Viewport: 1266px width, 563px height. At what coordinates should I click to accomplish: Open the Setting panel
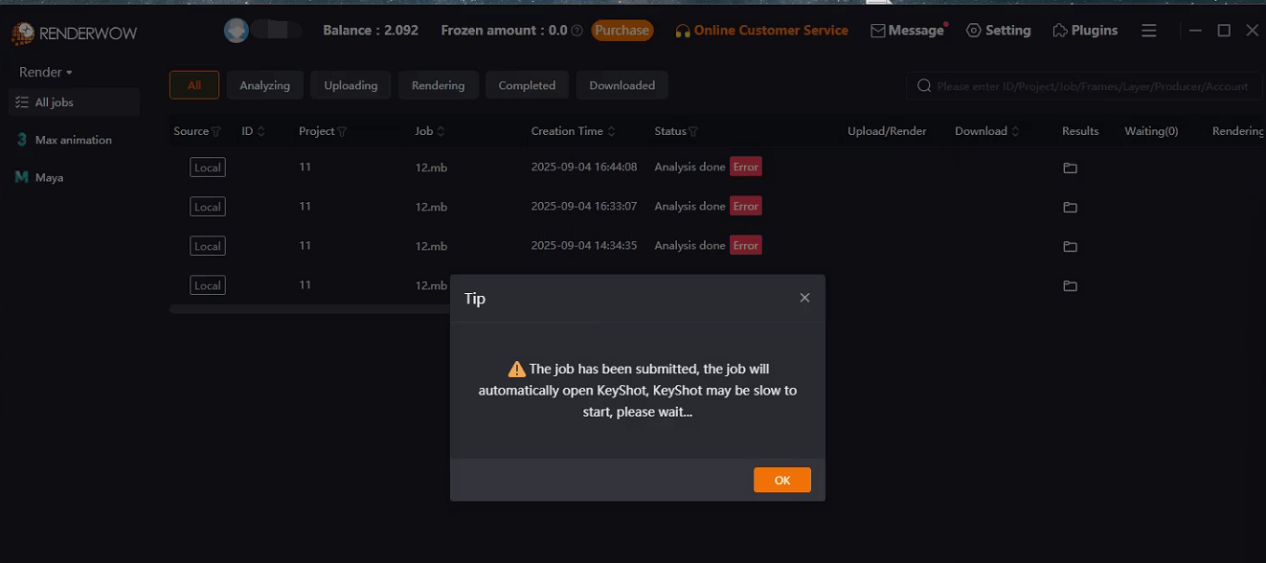pos(998,31)
